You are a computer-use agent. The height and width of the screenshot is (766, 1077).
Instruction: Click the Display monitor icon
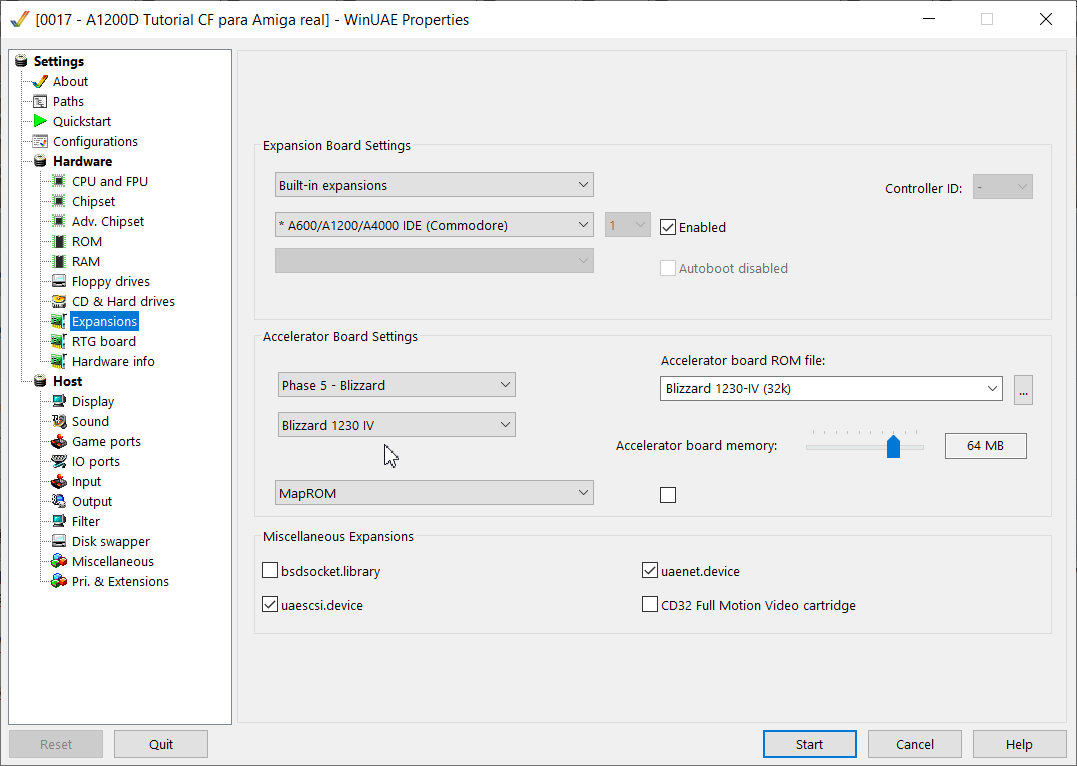click(x=59, y=401)
